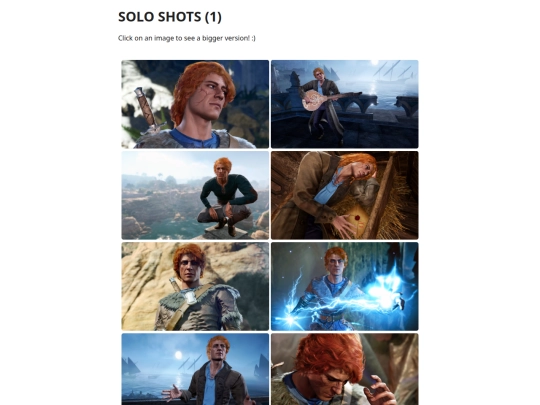View the character crouching above the coast
This screenshot has width=540, height=405.
pyautogui.click(x=195, y=195)
